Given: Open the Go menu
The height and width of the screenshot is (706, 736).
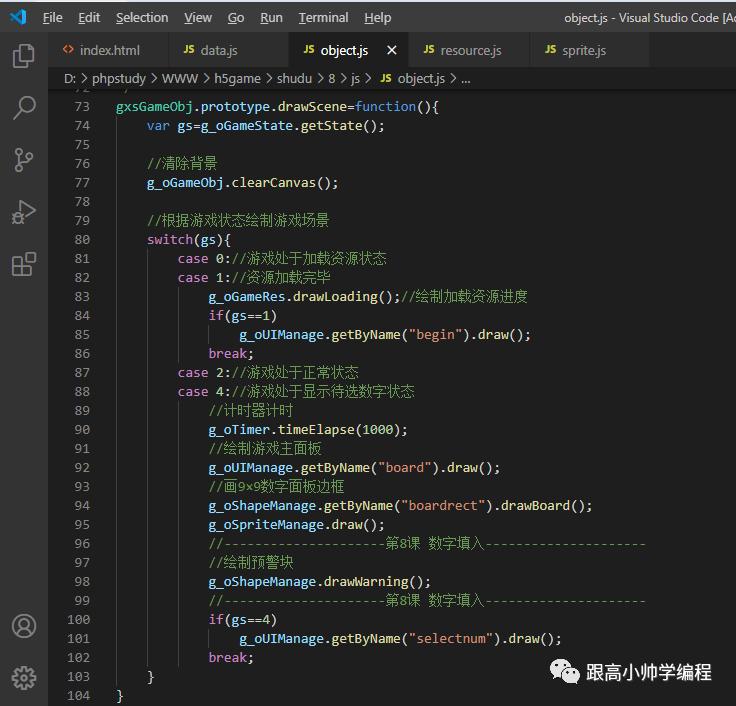Looking at the screenshot, I should pyautogui.click(x=236, y=18).
